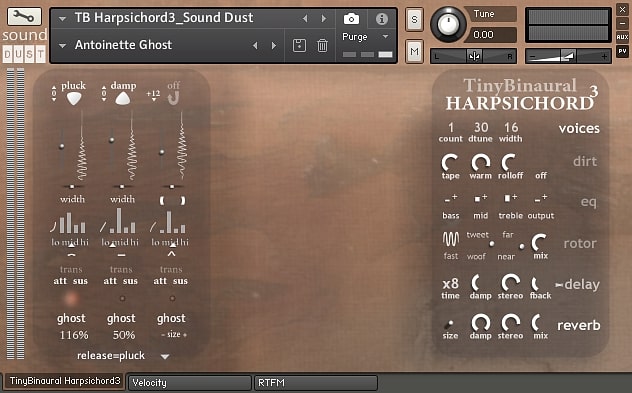Toggle the damp ghost light
The height and width of the screenshot is (393, 632).
pyautogui.click(x=122, y=299)
